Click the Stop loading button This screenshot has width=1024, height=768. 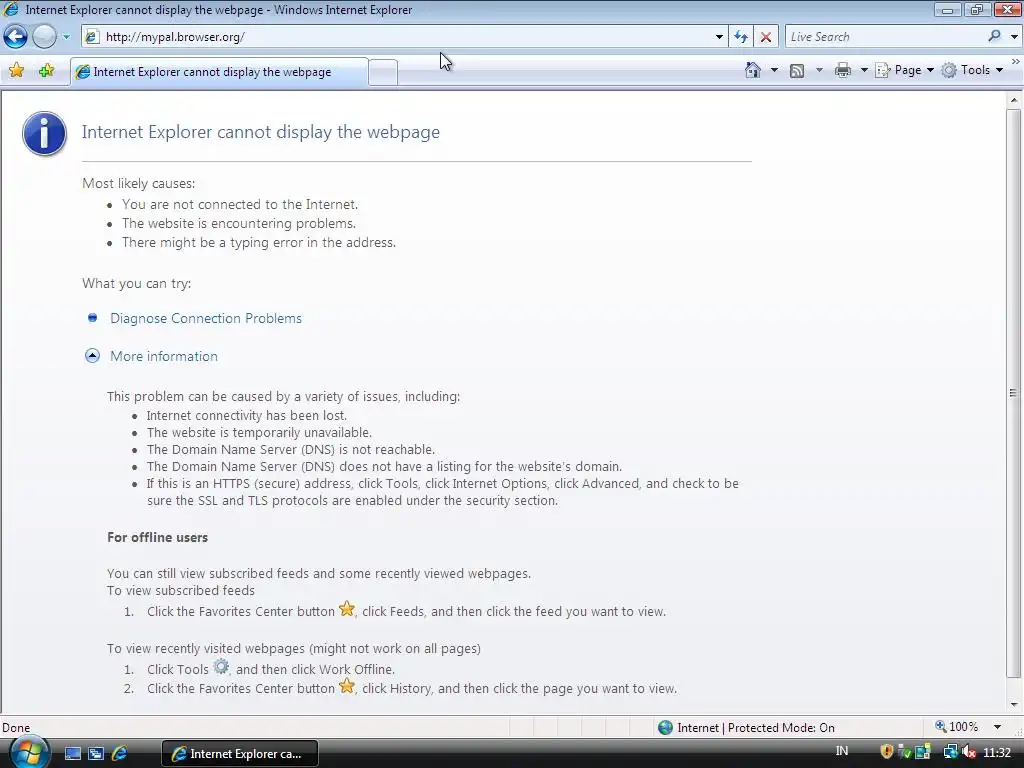pyautogui.click(x=766, y=37)
